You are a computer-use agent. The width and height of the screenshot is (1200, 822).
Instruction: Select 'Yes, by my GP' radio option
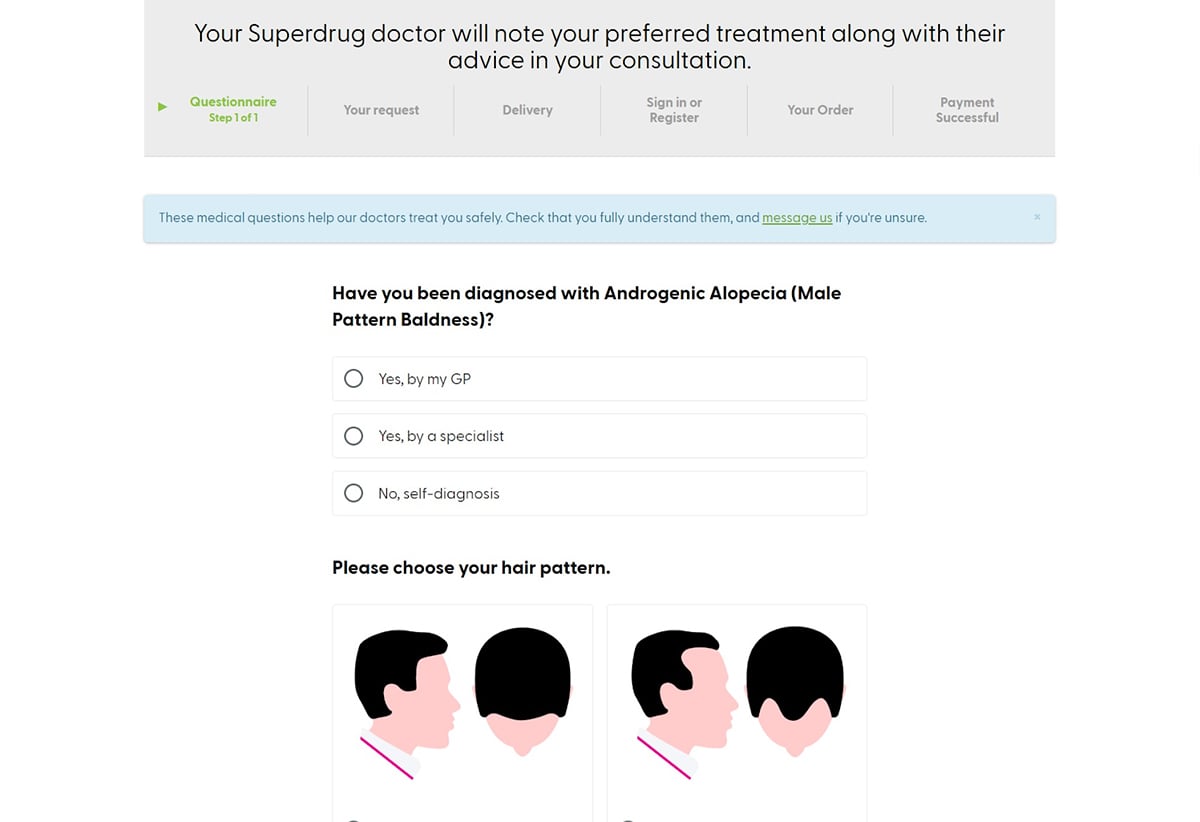pos(353,379)
